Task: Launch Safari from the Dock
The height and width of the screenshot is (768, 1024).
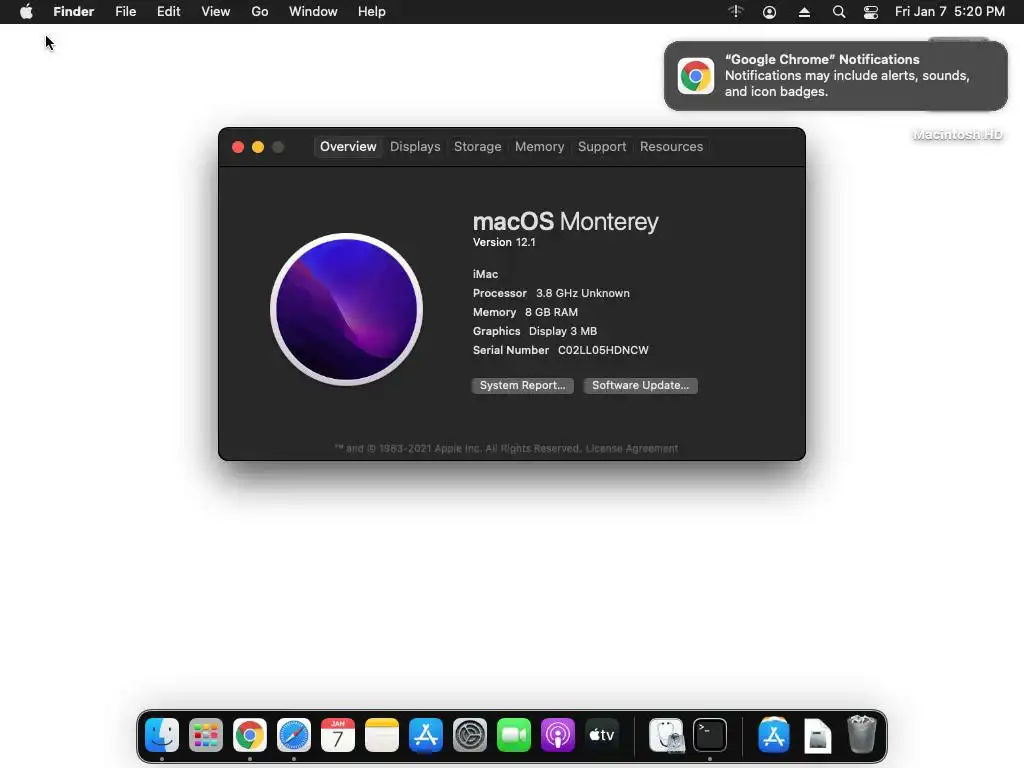Action: pyautogui.click(x=294, y=735)
